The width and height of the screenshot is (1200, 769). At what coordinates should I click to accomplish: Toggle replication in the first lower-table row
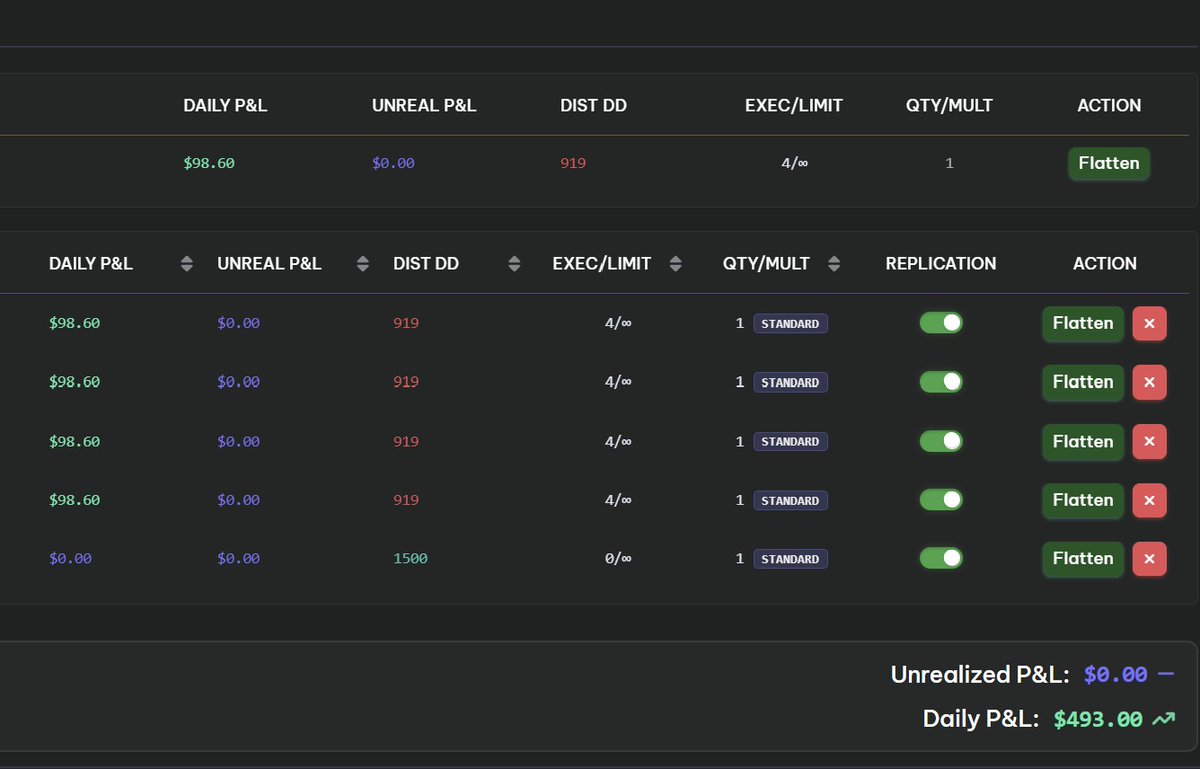click(x=941, y=322)
